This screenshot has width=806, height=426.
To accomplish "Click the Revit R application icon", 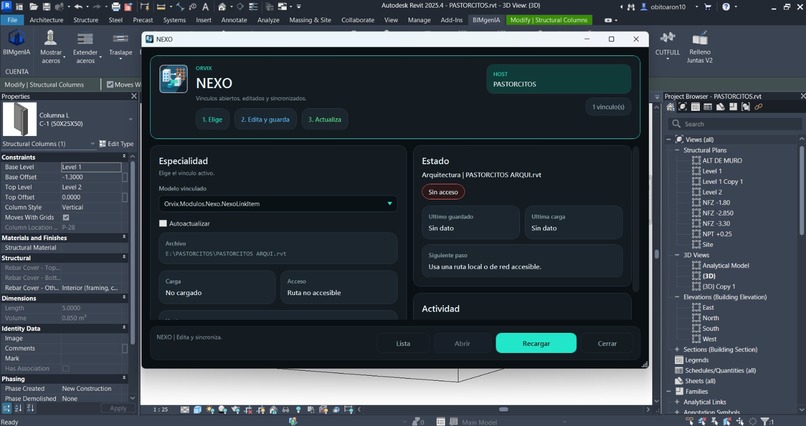I will click(6, 6).
